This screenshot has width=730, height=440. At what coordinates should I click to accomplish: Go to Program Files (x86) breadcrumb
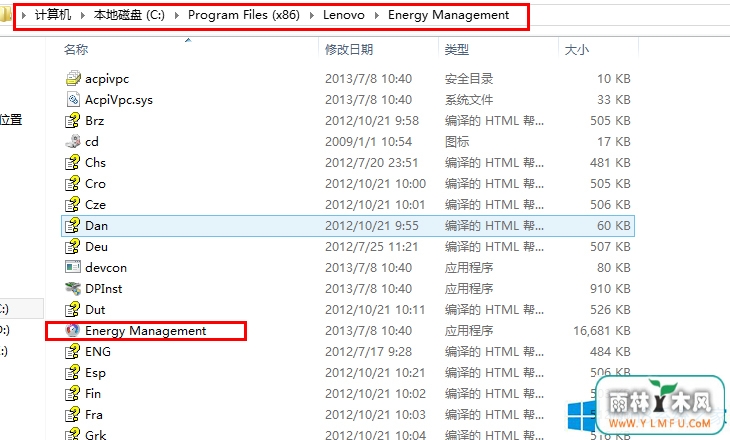coord(244,15)
